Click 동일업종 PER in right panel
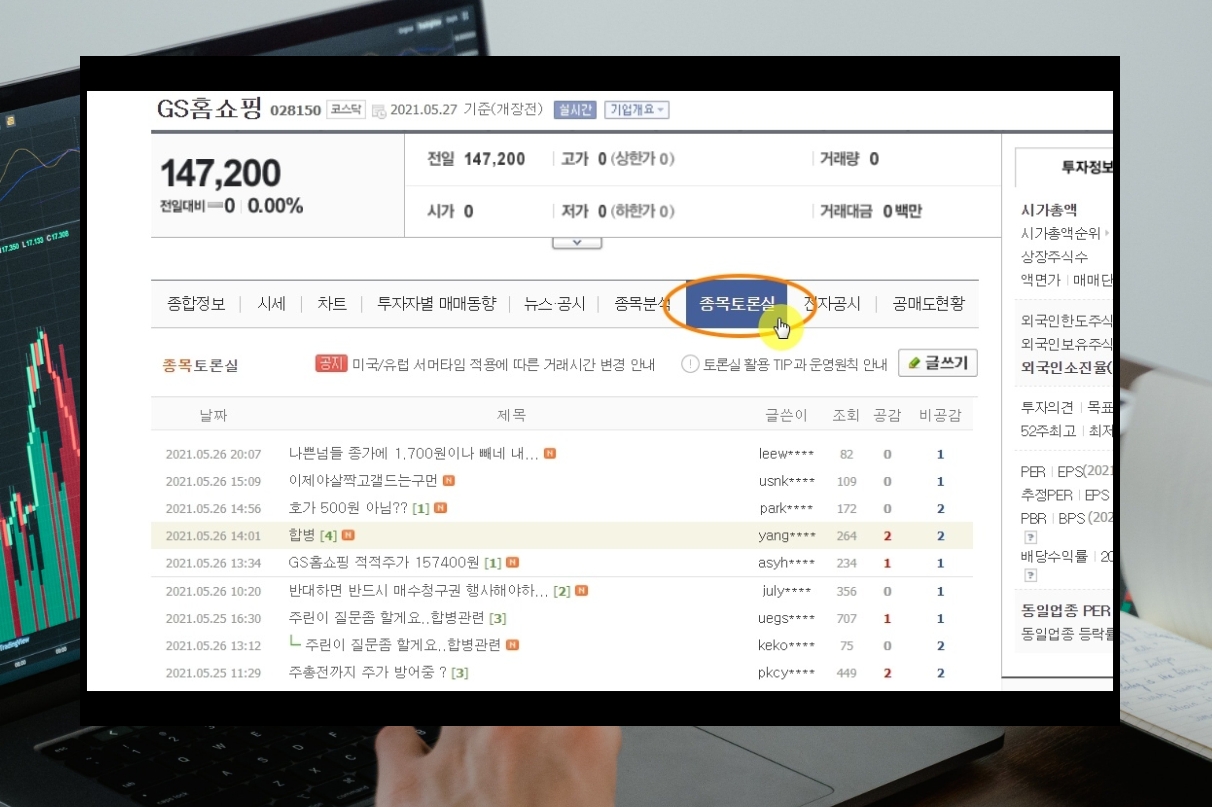 (1066, 610)
